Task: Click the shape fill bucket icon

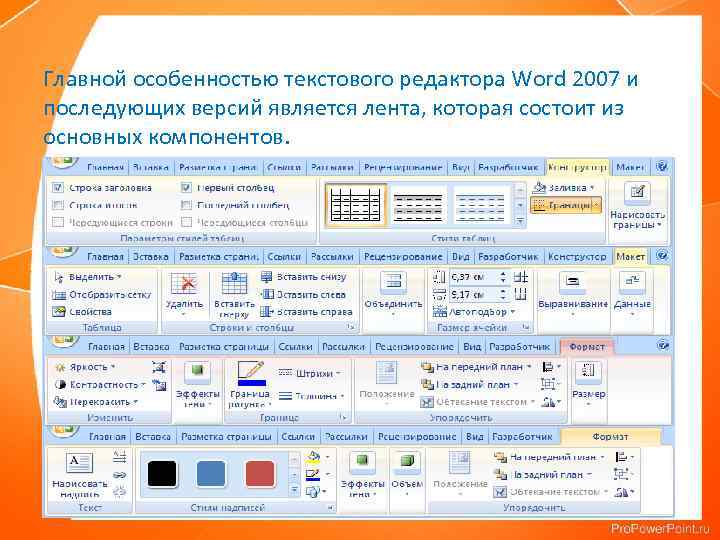Action: (x=313, y=457)
